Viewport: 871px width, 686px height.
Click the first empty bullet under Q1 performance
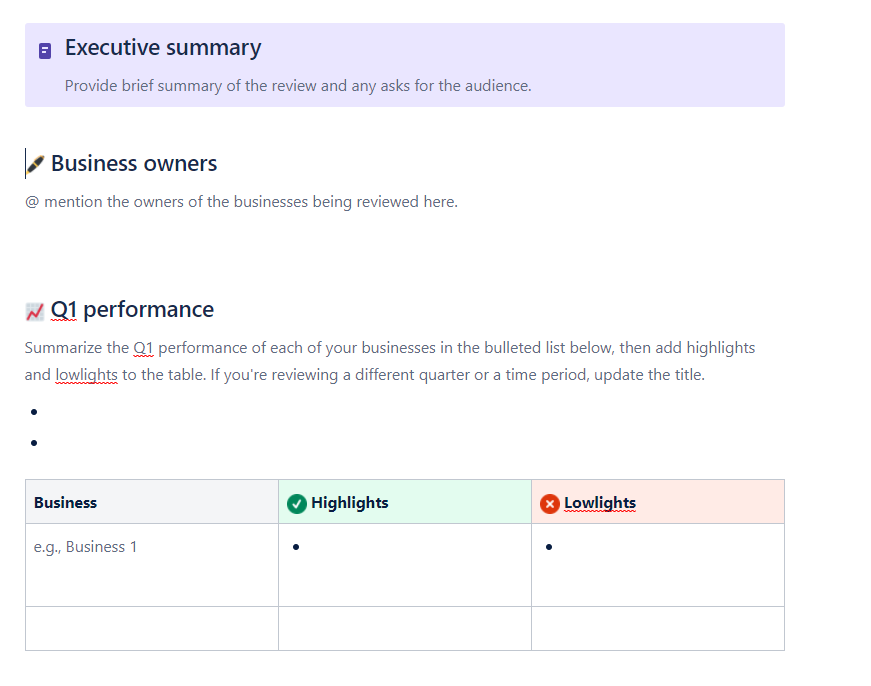[34, 412]
